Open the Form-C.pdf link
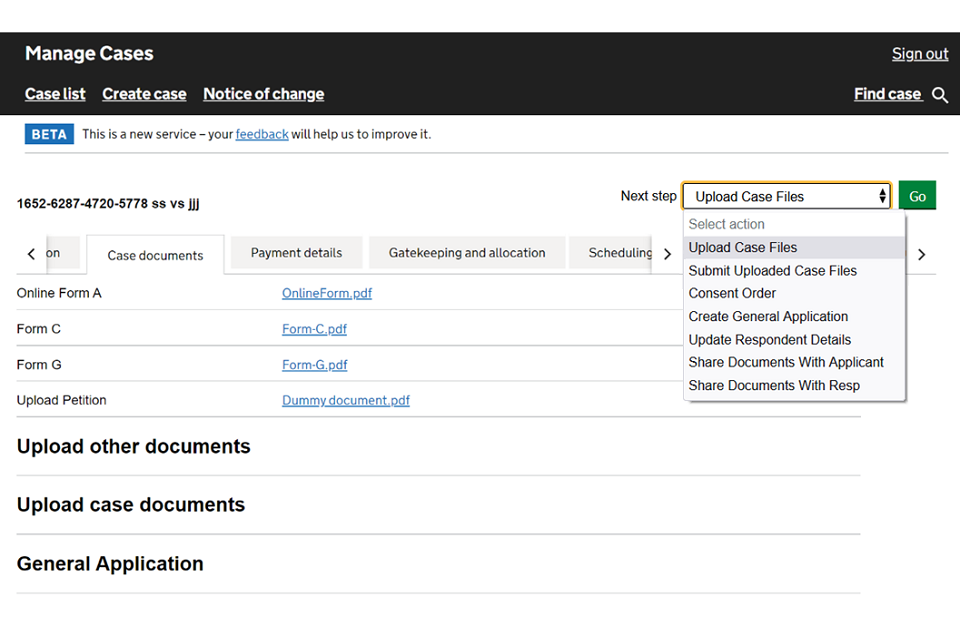This screenshot has height=640, width=960. (x=314, y=329)
